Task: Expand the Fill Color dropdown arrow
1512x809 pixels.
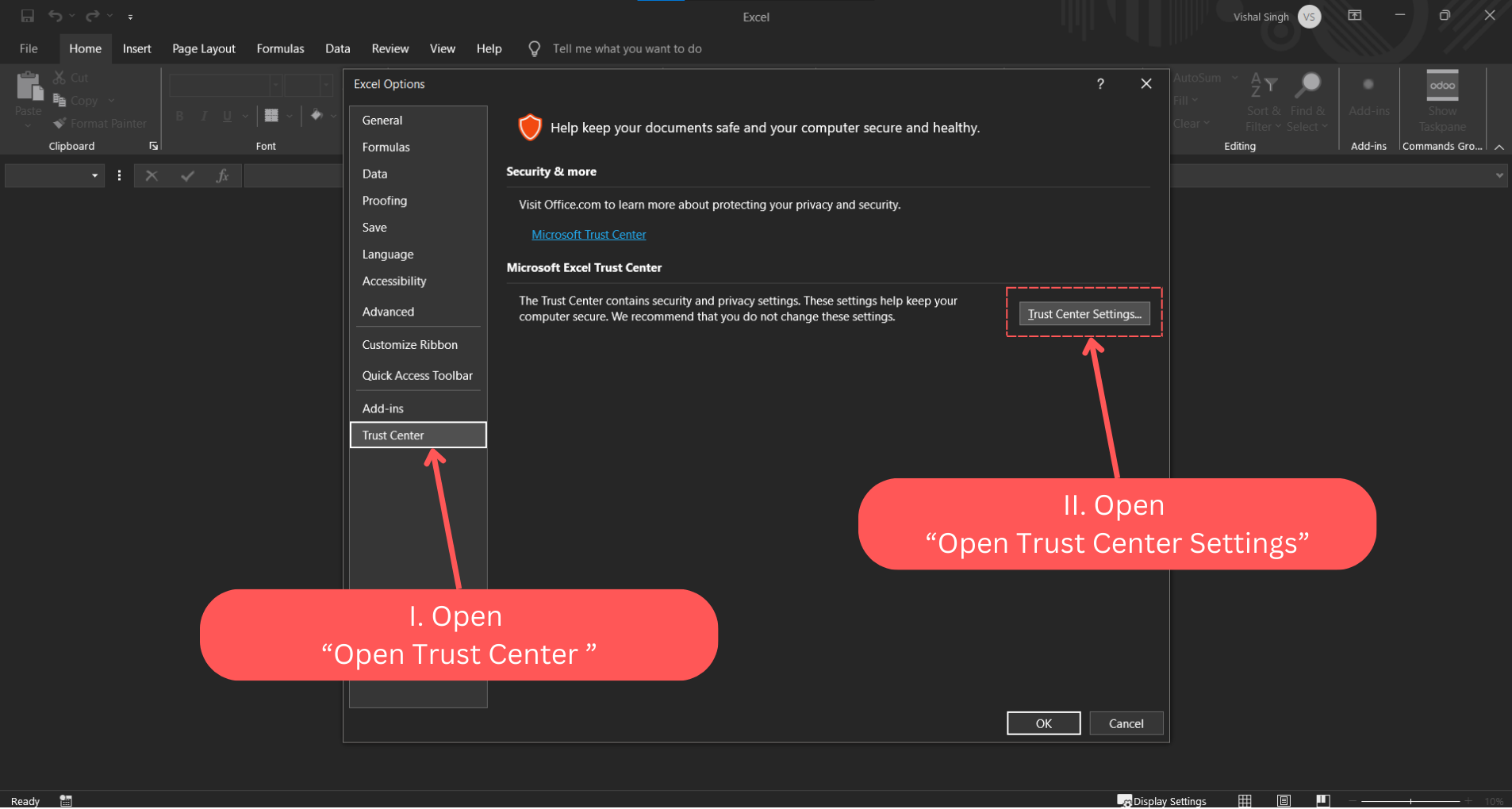Action: point(334,116)
